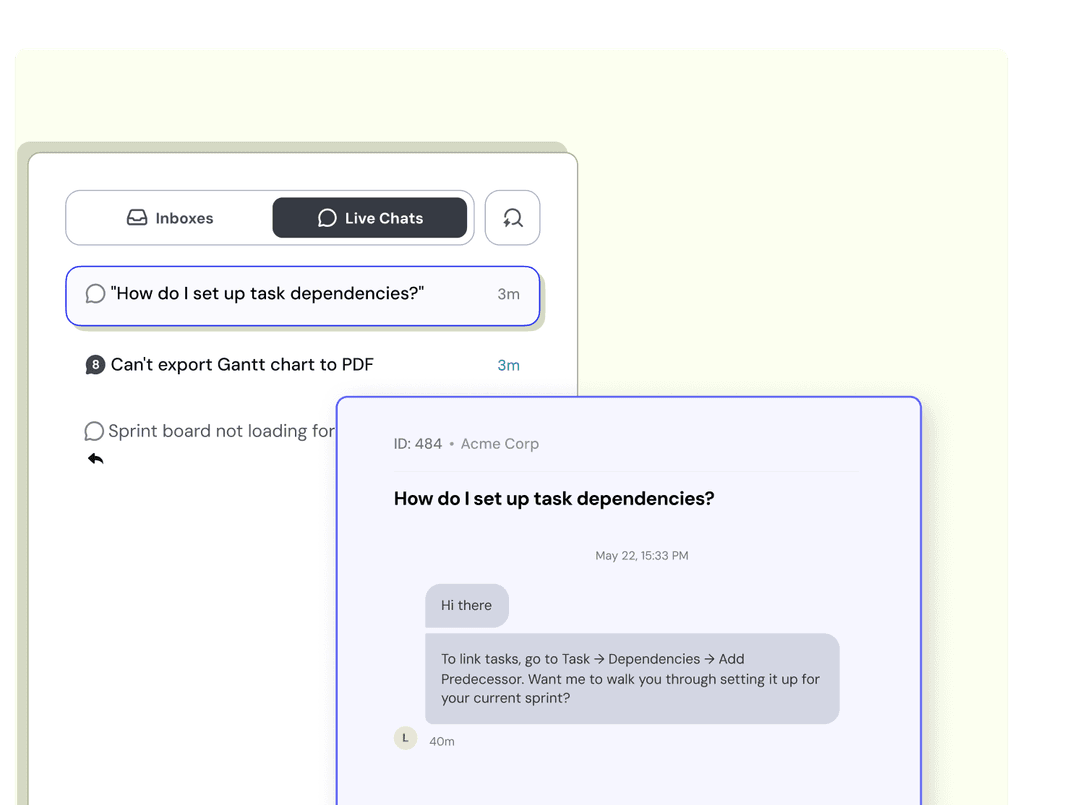Switch to the Inboxes tab

pyautogui.click(x=170, y=218)
